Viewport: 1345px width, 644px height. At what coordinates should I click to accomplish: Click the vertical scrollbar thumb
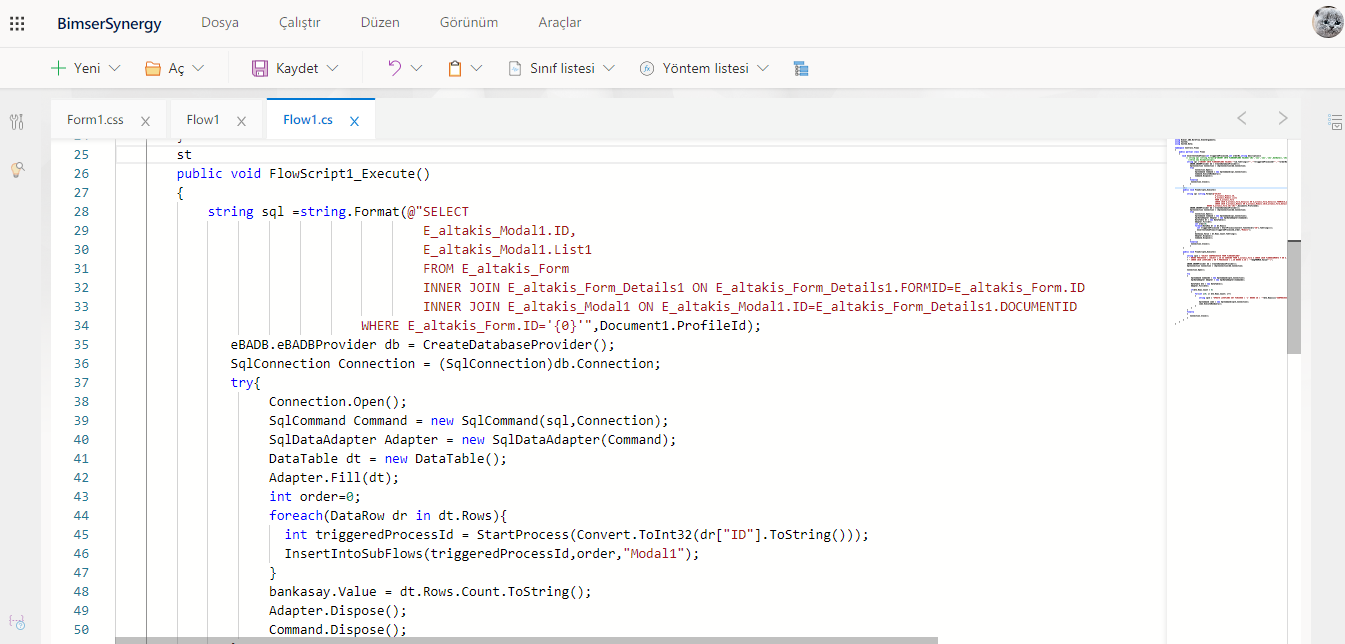[x=1293, y=297]
